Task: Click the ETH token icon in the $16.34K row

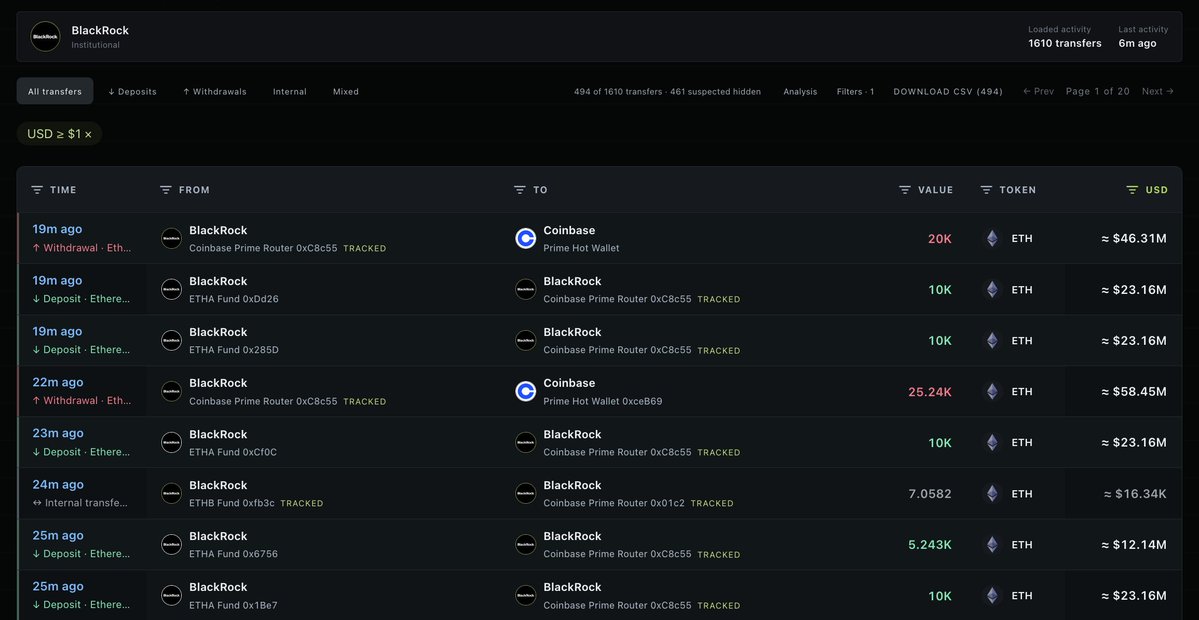Action: tap(992, 494)
